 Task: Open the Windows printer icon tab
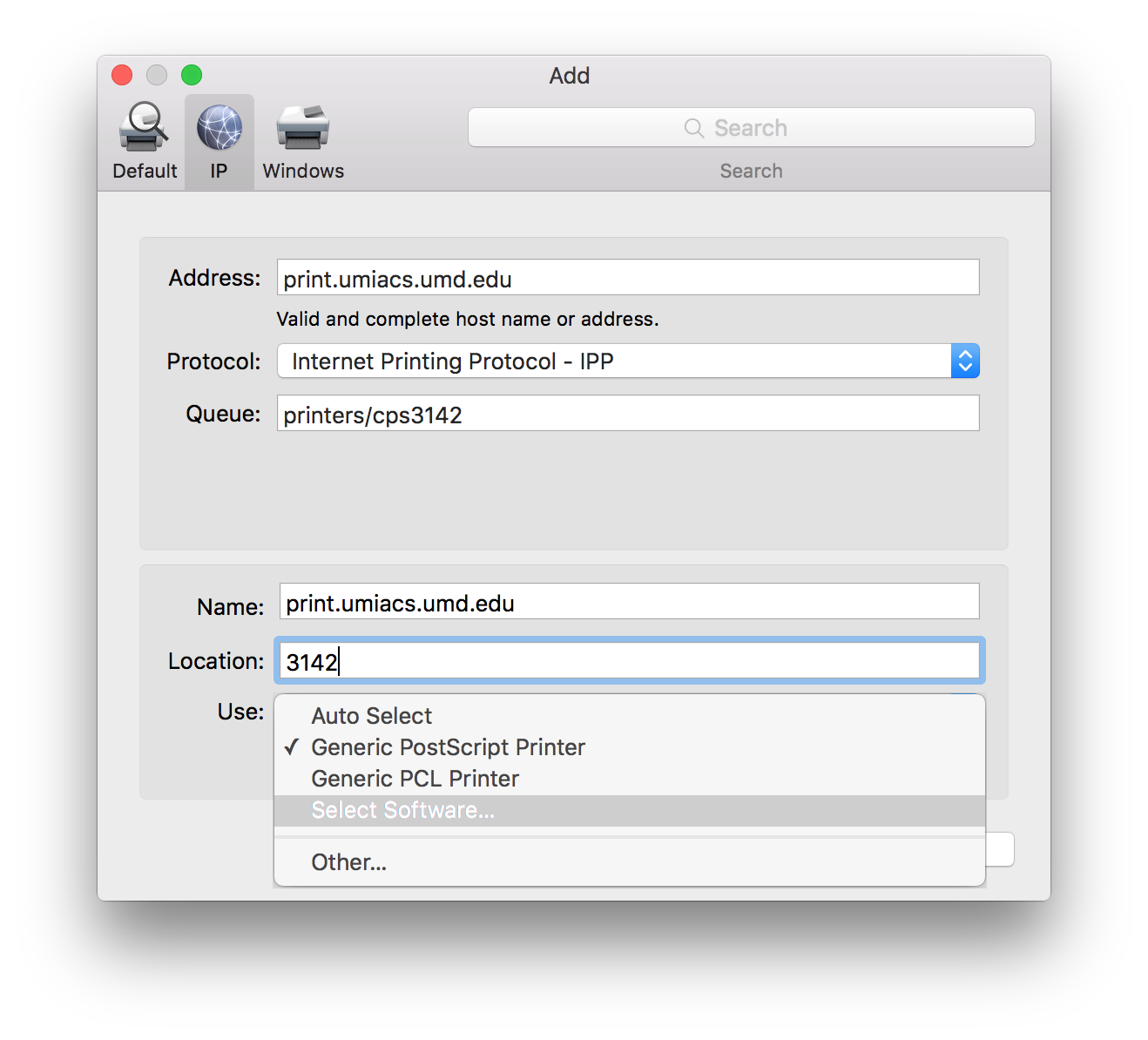coord(303,128)
